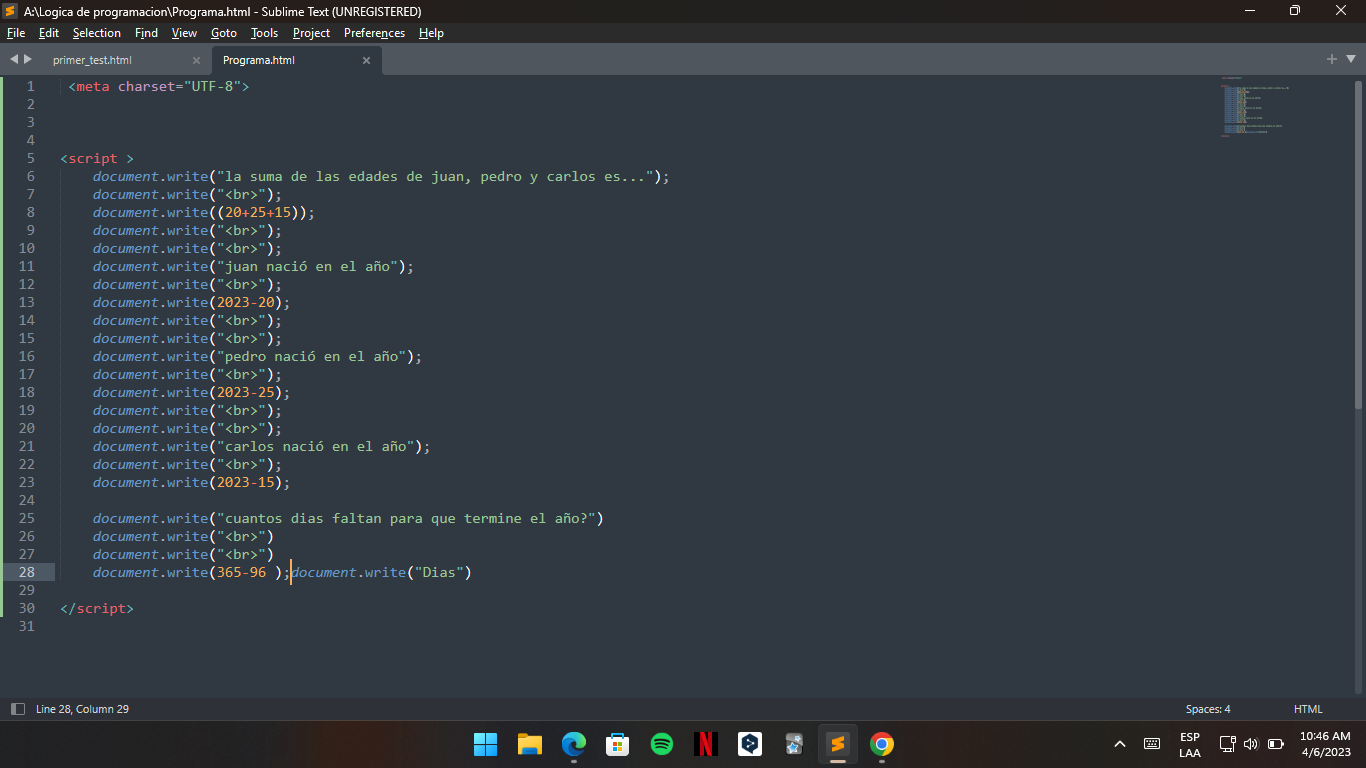Screen dimensions: 1366x768
Task: Open battery status tray icon
Action: click(1276, 744)
